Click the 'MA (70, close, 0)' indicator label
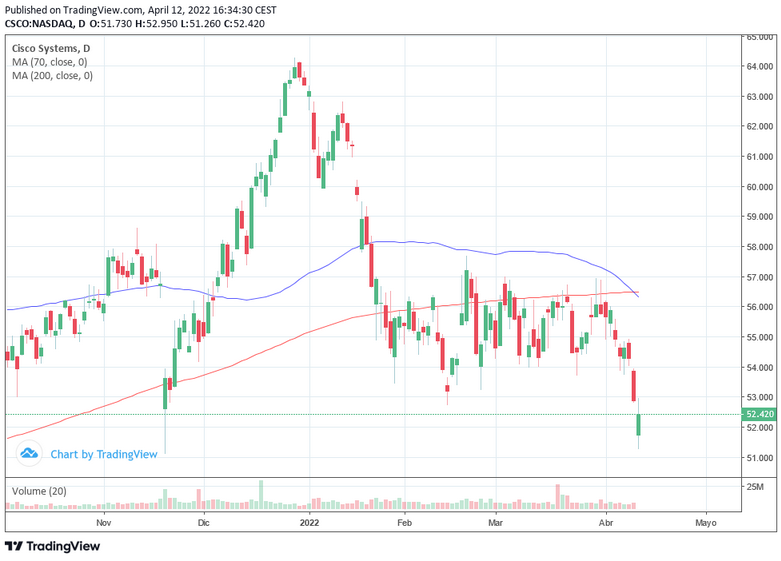Viewport: 781px width, 561px height. [49, 62]
